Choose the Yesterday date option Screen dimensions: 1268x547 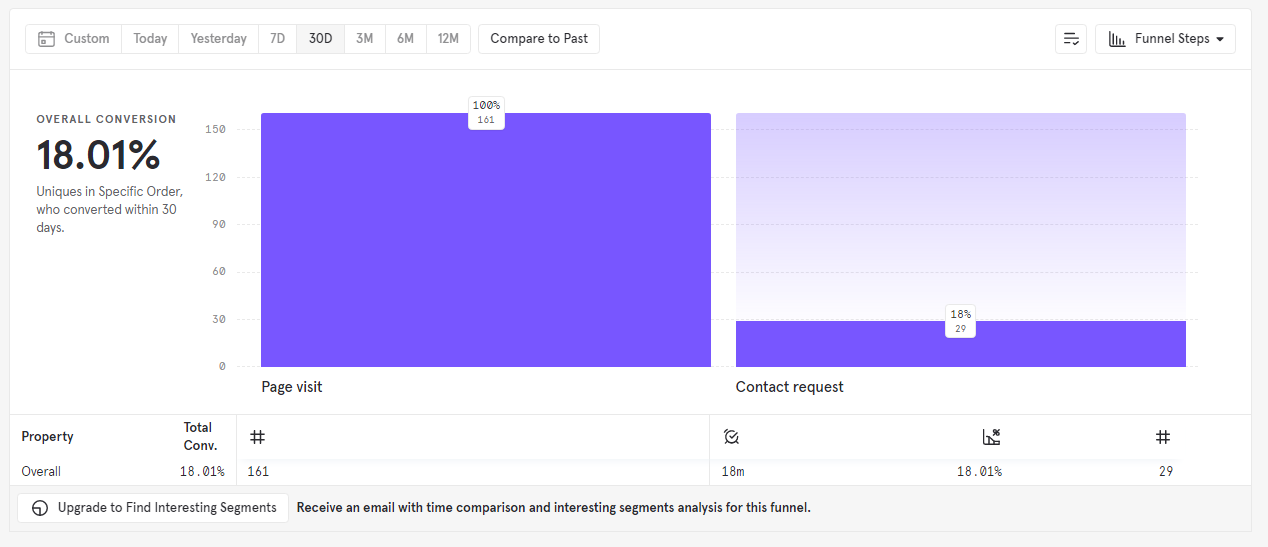pos(218,39)
